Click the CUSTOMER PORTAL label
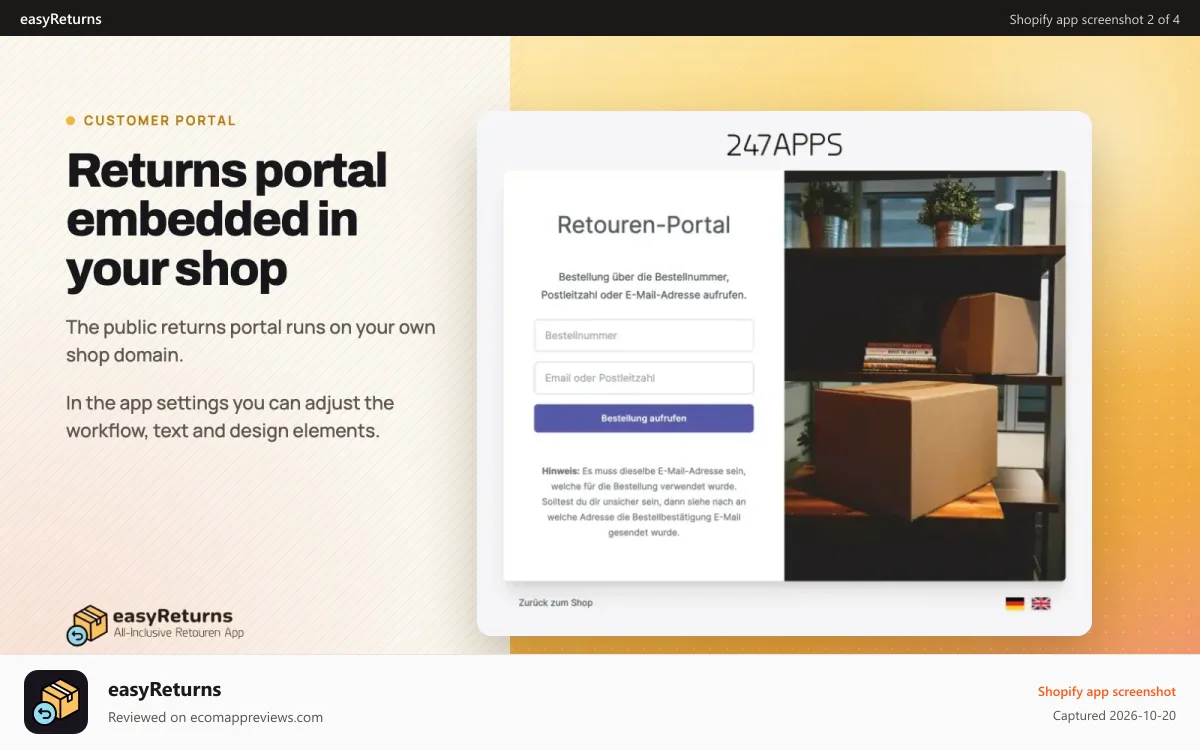Image resolution: width=1200 pixels, height=750 pixels. click(160, 121)
